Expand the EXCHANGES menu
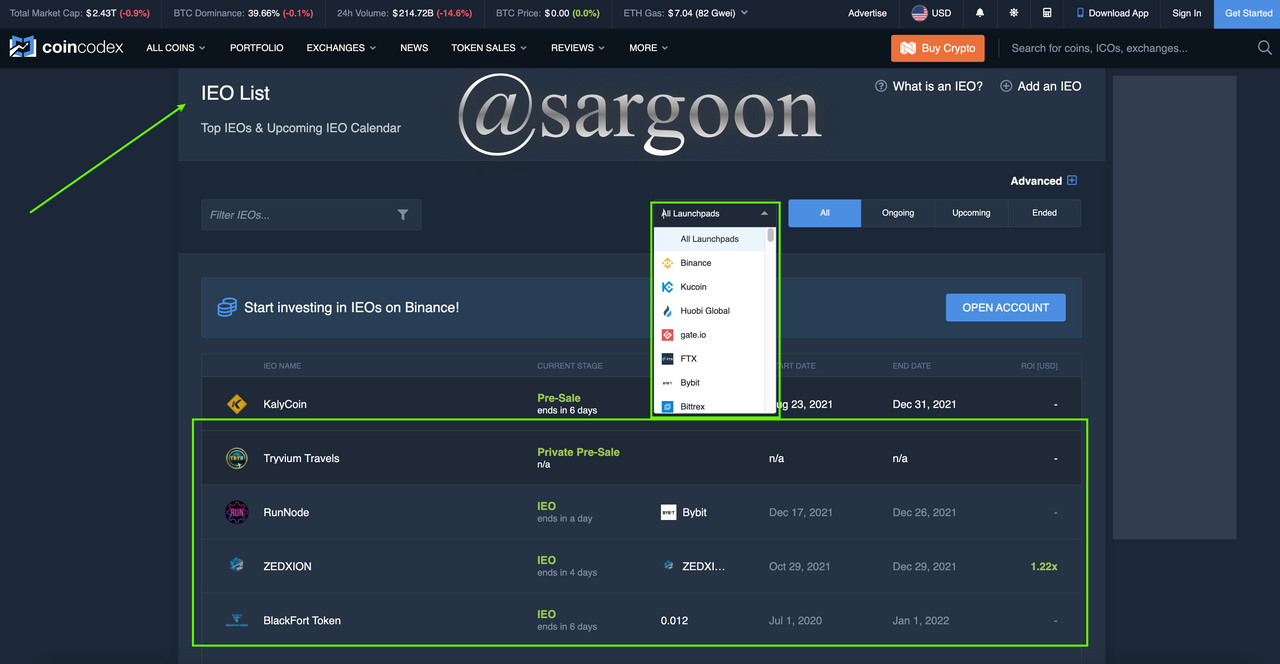The width and height of the screenshot is (1280, 664). (342, 48)
